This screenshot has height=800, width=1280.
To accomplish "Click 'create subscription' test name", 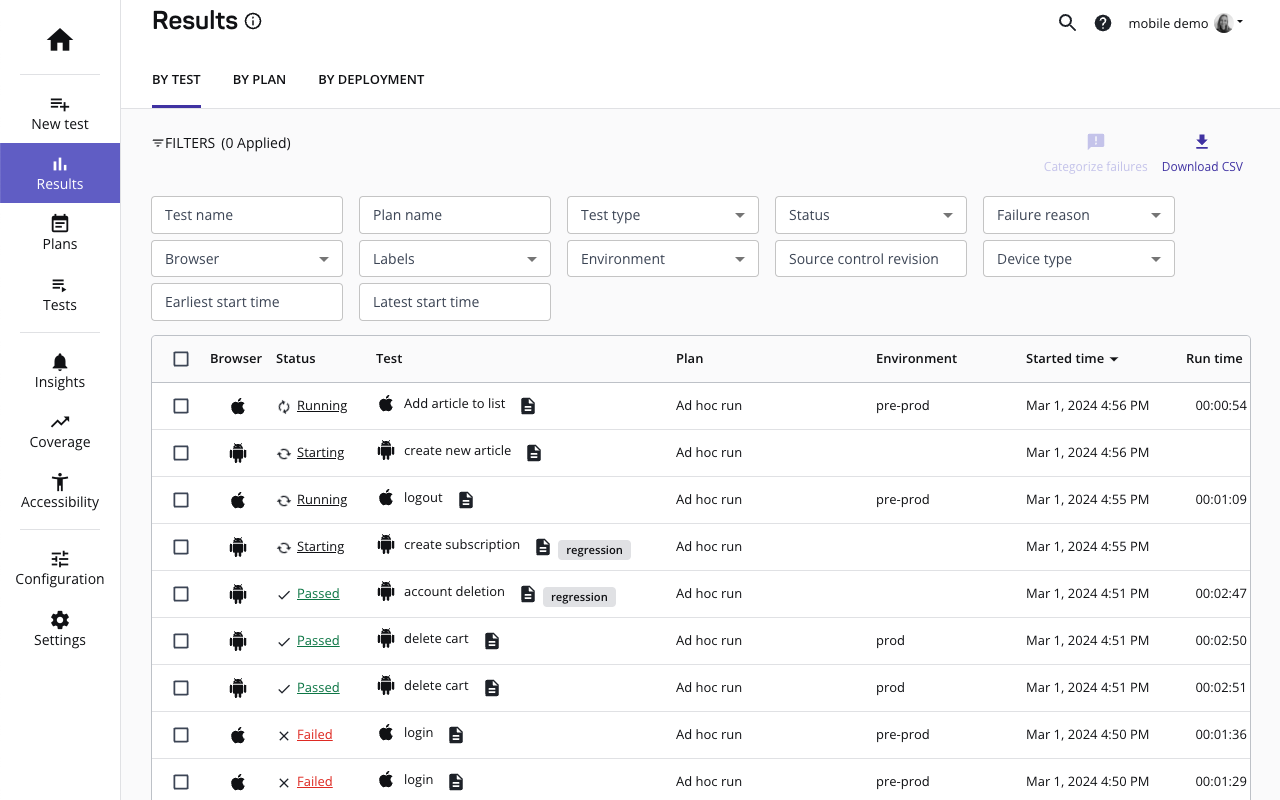I will [x=462, y=545].
